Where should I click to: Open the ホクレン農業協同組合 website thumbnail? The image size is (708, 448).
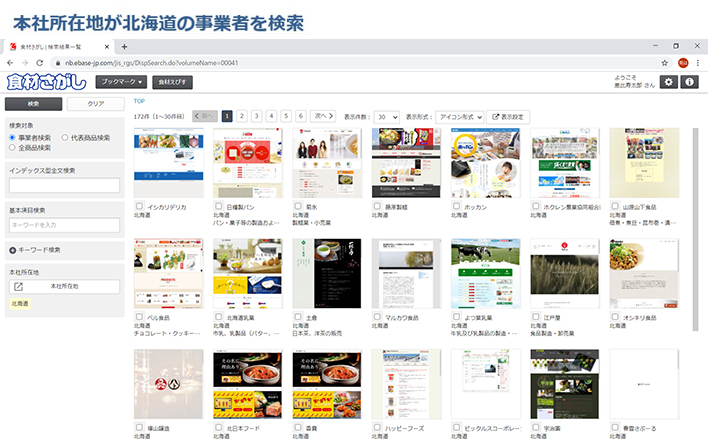point(565,163)
